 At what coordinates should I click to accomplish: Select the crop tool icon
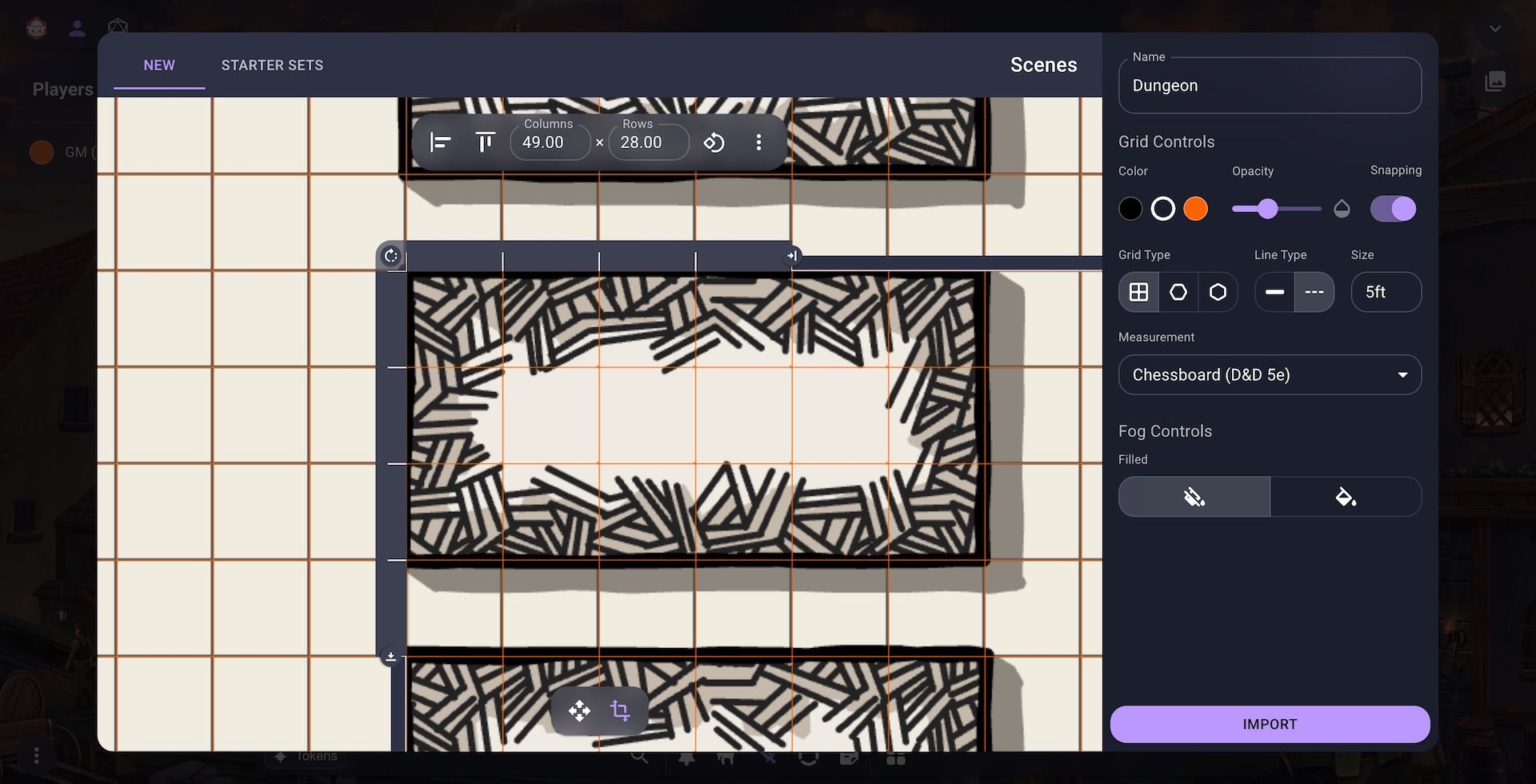620,710
